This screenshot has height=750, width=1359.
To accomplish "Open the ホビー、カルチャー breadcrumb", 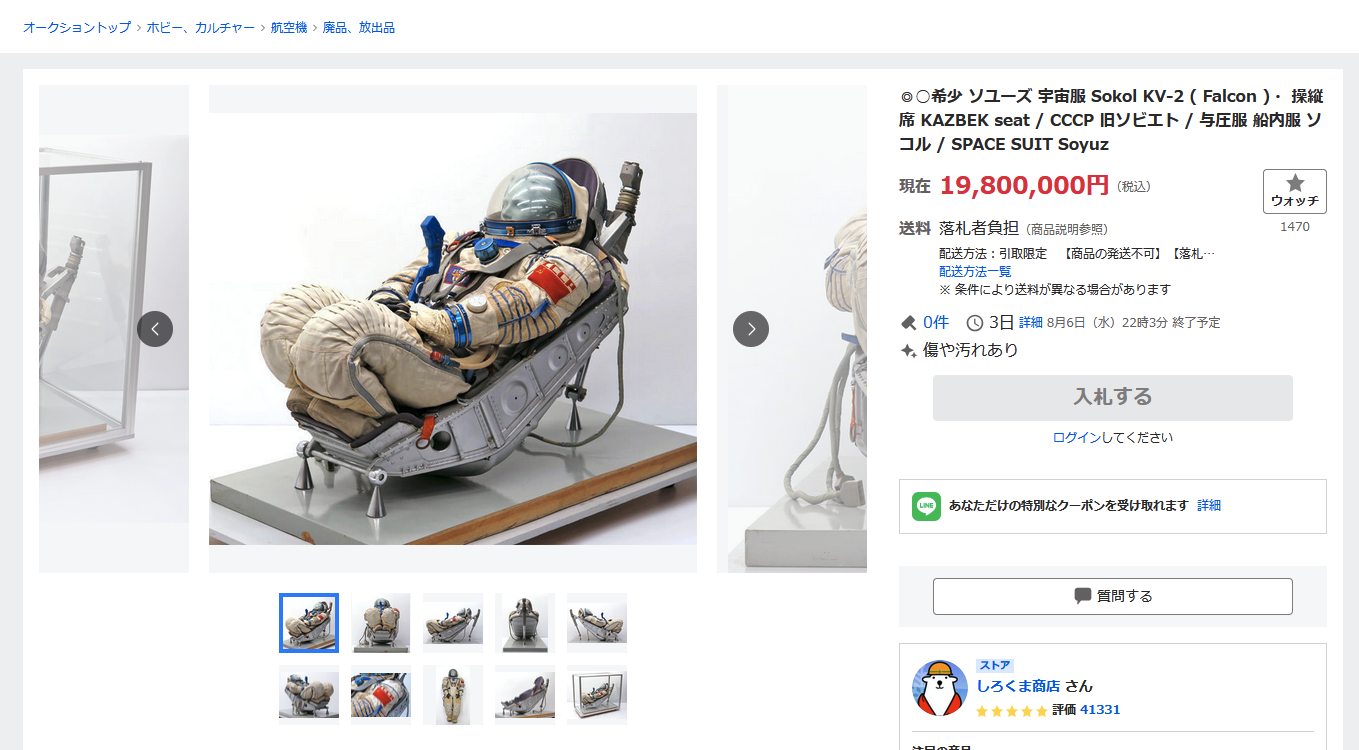I will (201, 28).
